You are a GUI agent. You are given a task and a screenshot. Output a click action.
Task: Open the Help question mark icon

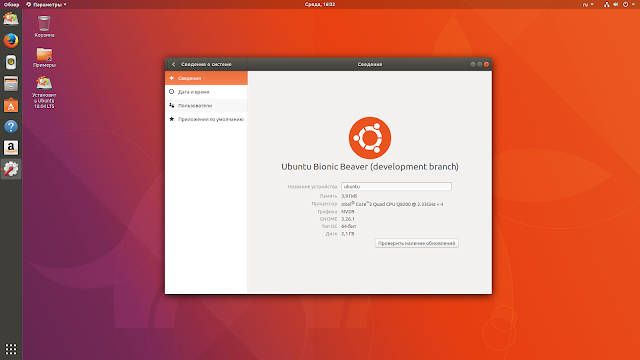(11, 127)
